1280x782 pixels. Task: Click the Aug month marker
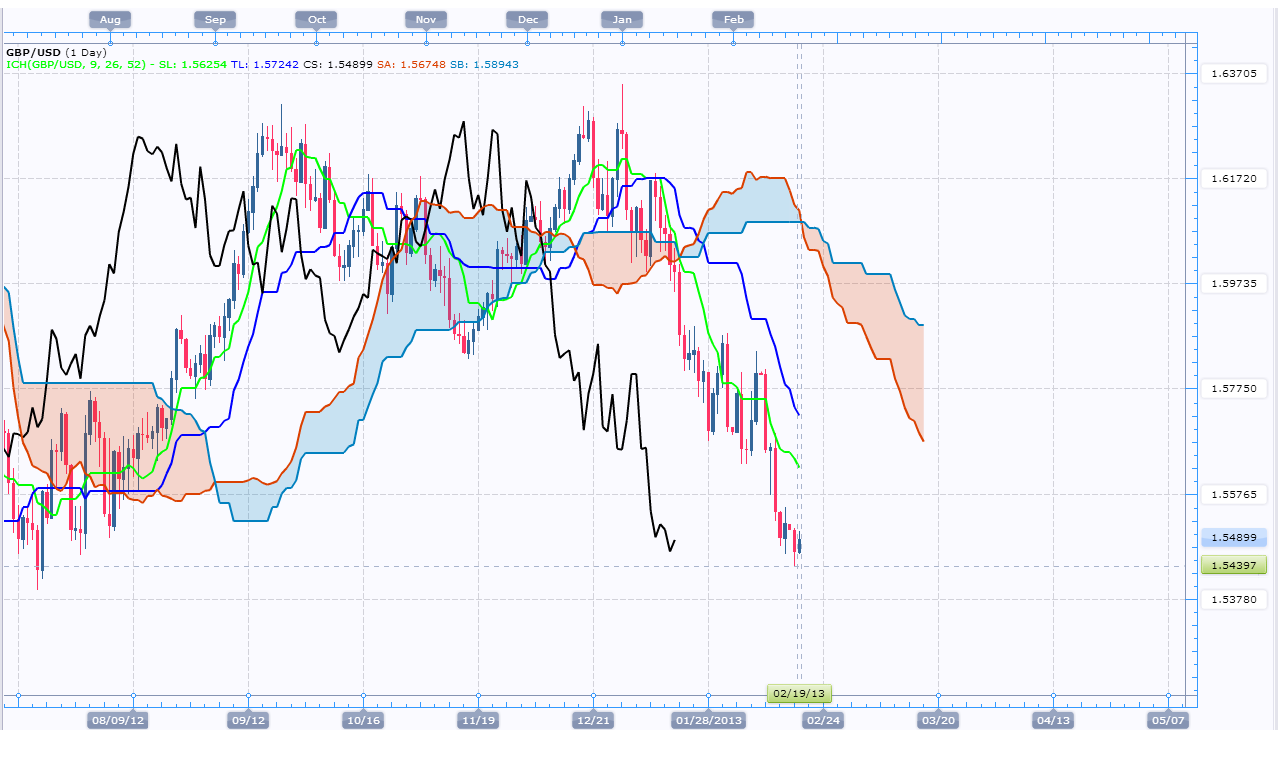[110, 19]
